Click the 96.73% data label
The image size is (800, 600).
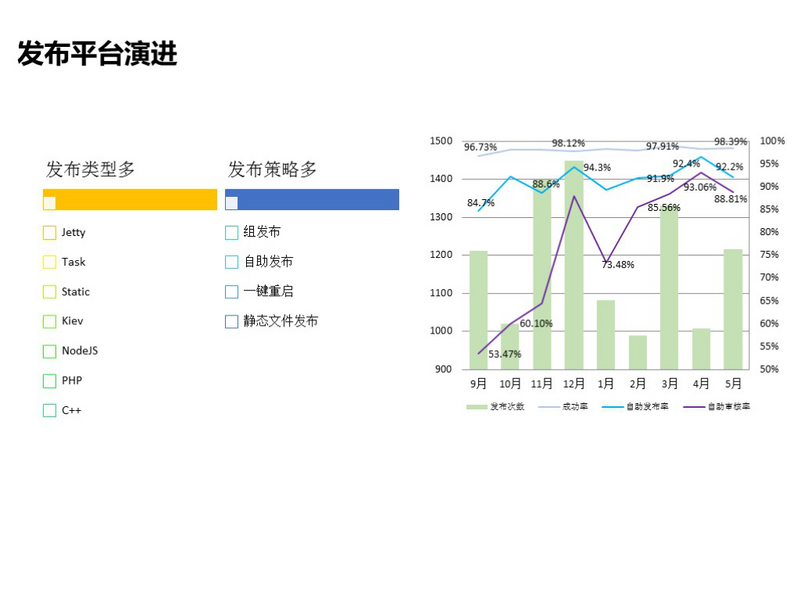[480, 147]
